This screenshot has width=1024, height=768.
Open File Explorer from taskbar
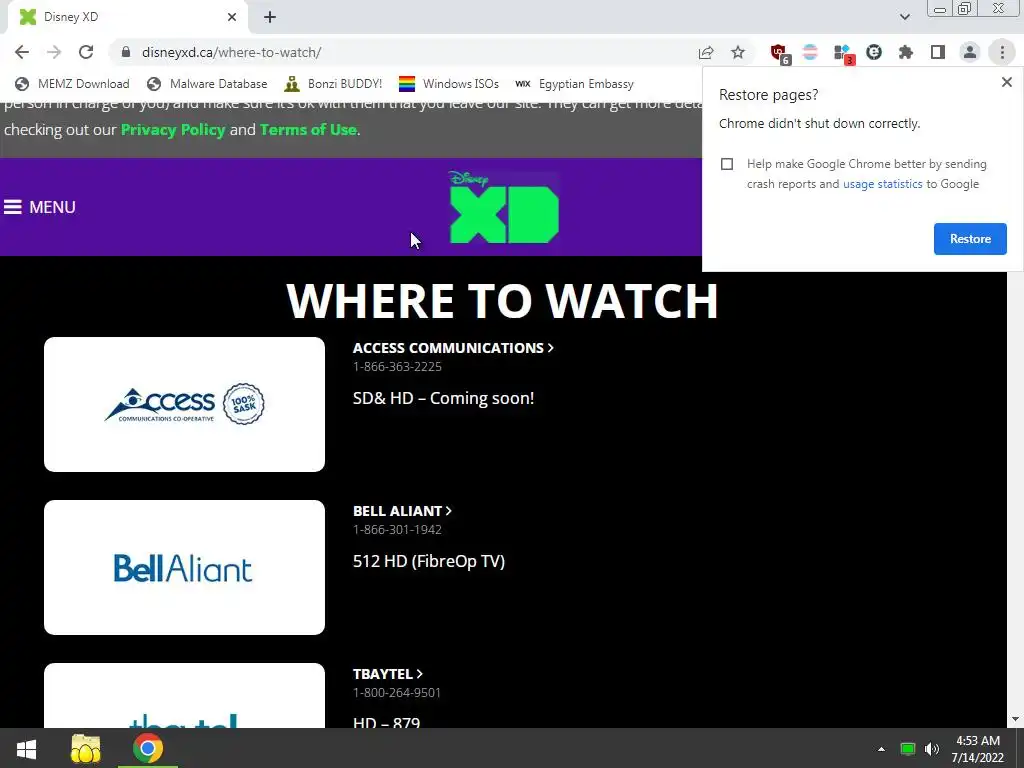point(86,748)
